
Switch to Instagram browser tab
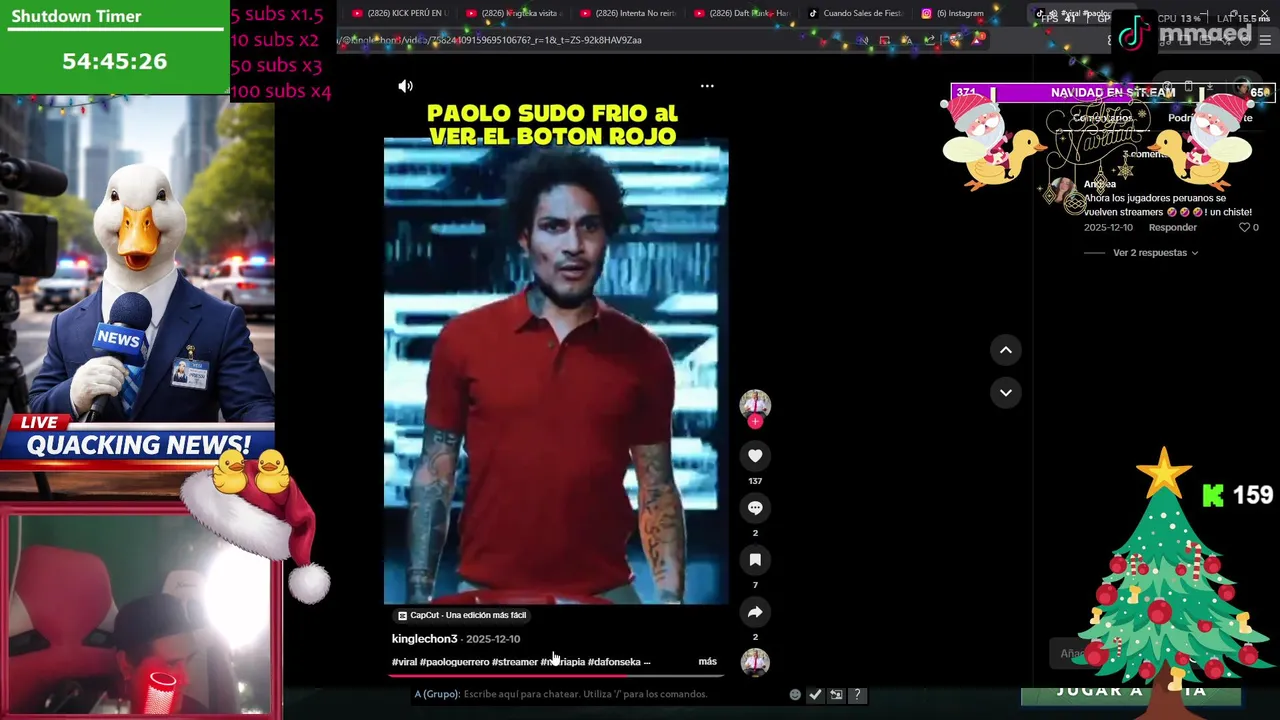[x=958, y=13]
